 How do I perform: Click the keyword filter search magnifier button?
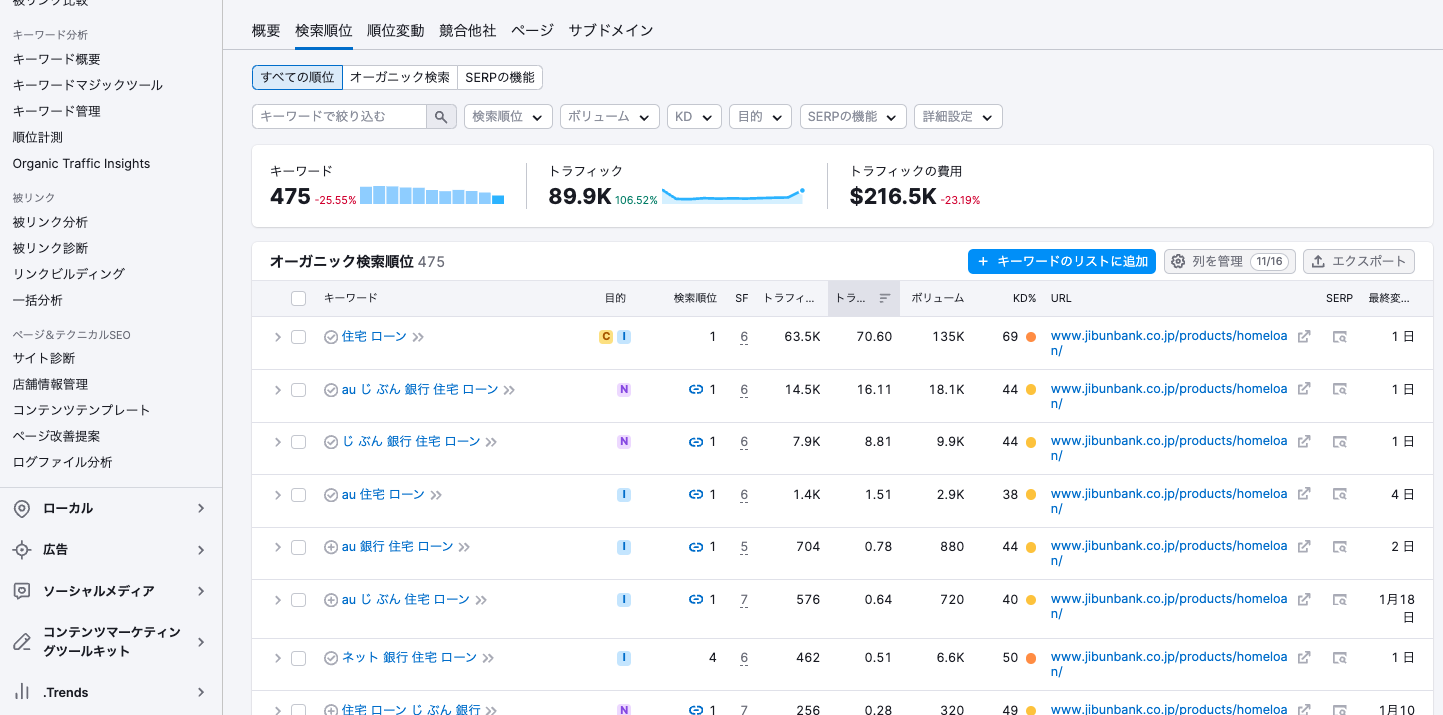(442, 117)
